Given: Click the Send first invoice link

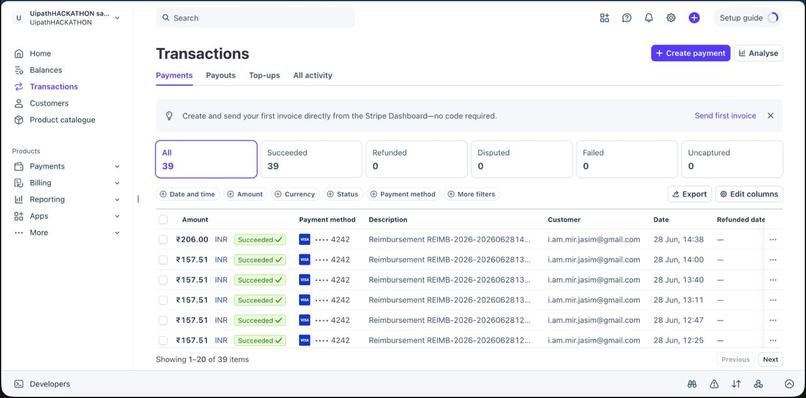Looking at the screenshot, I should click(725, 116).
